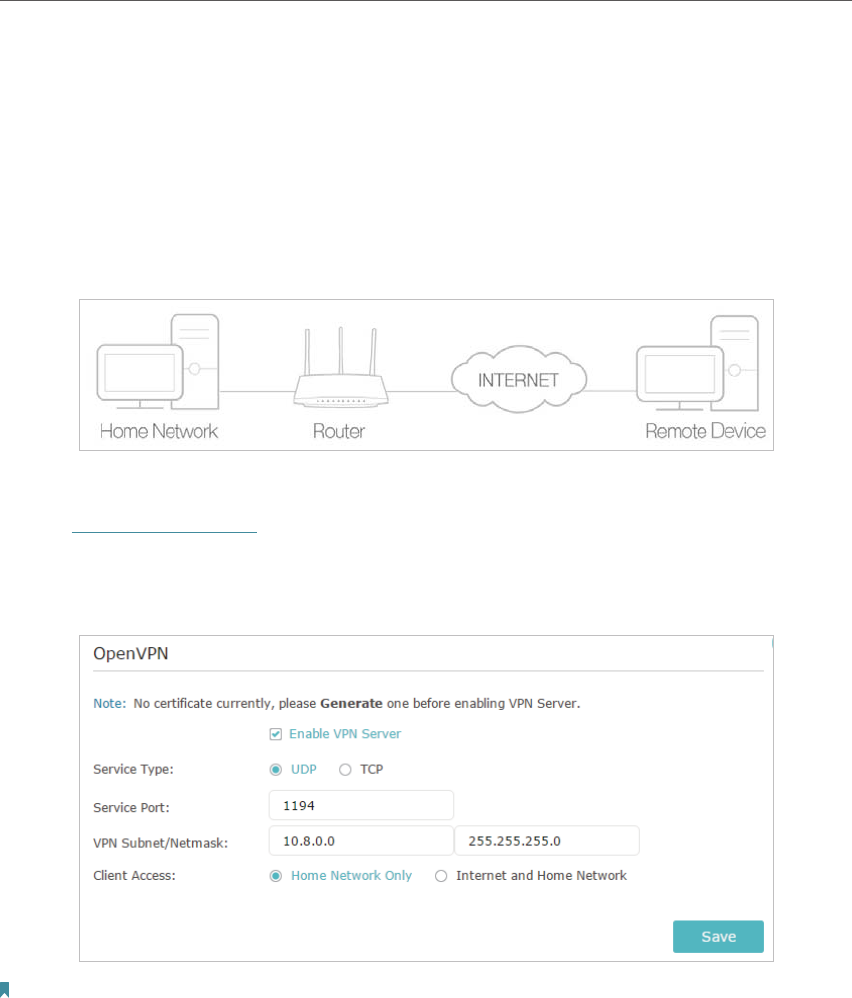Viewport: 852px width, 998px height.
Task: Click the INTERNET cloud icon
Action: pyautogui.click(x=519, y=379)
